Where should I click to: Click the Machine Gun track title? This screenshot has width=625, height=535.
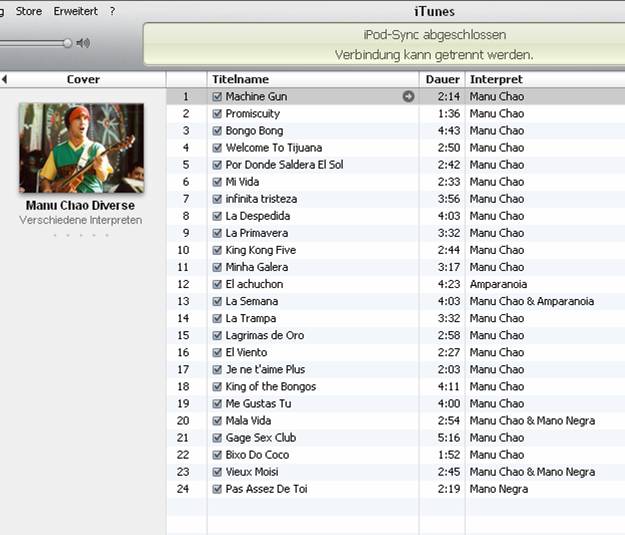click(256, 96)
